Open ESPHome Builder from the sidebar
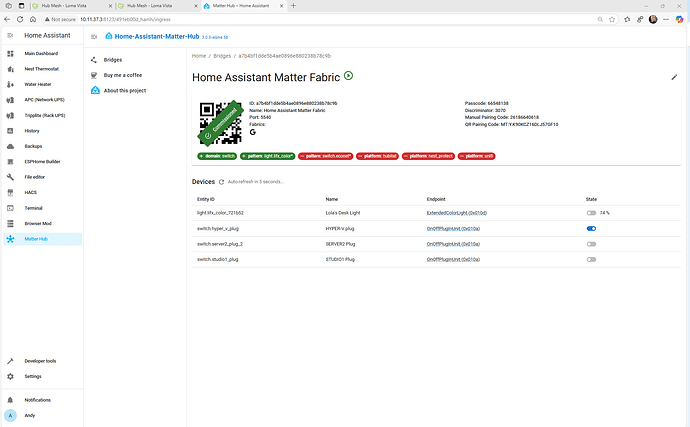This screenshot has height=427, width=690. 44,161
